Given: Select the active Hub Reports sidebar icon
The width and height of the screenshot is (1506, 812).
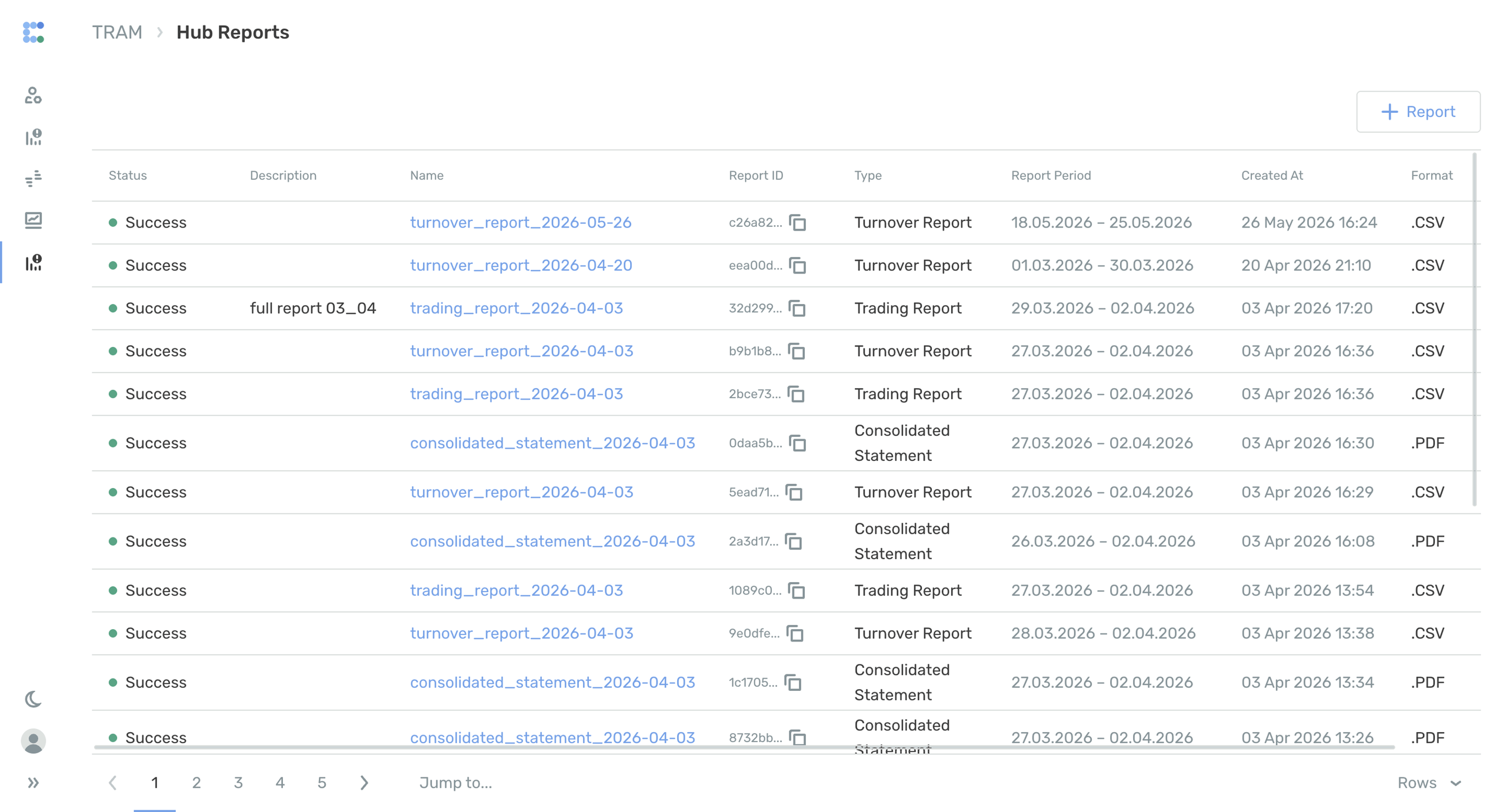Looking at the screenshot, I should coord(34,262).
